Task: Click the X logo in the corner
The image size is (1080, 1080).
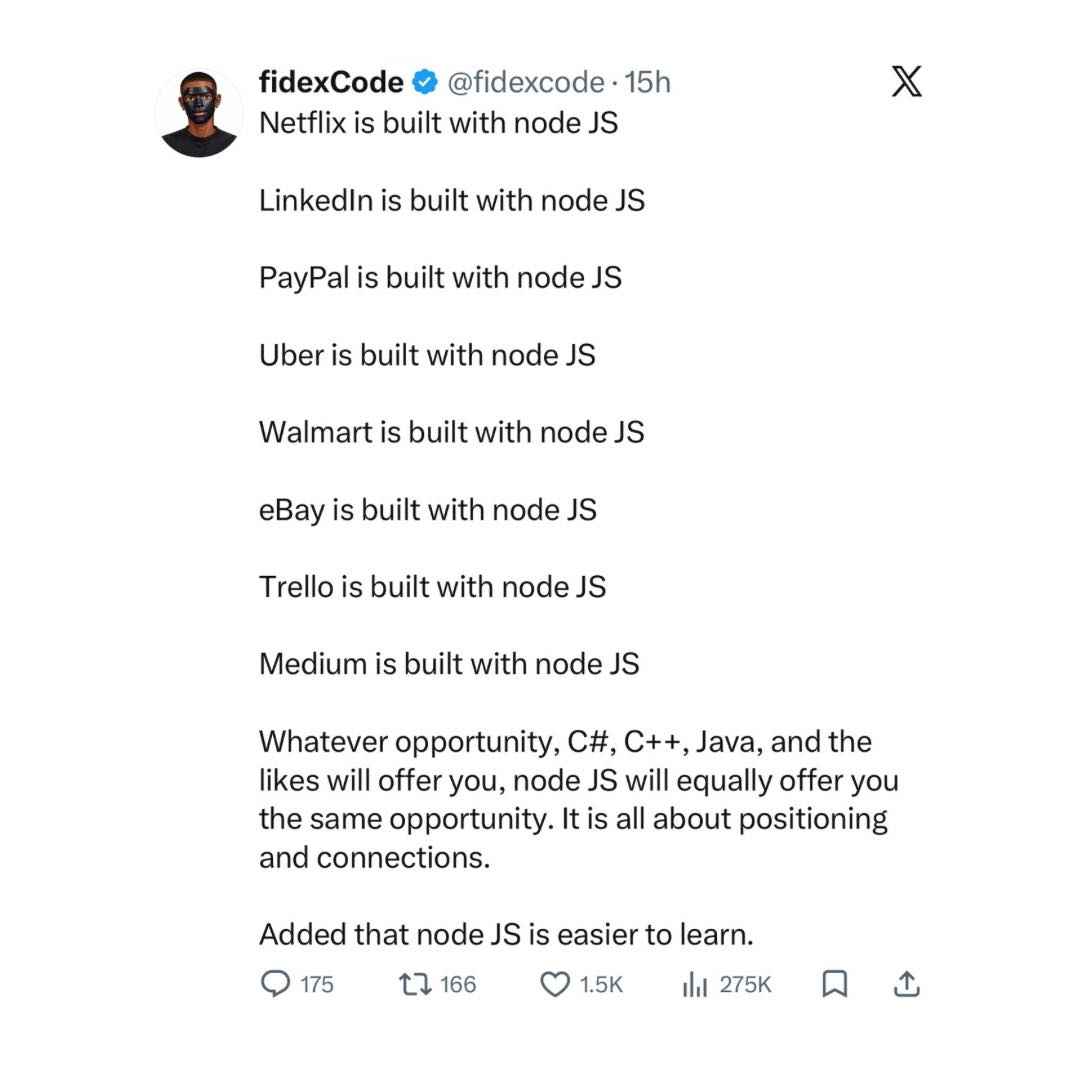Action: pyautogui.click(x=906, y=81)
